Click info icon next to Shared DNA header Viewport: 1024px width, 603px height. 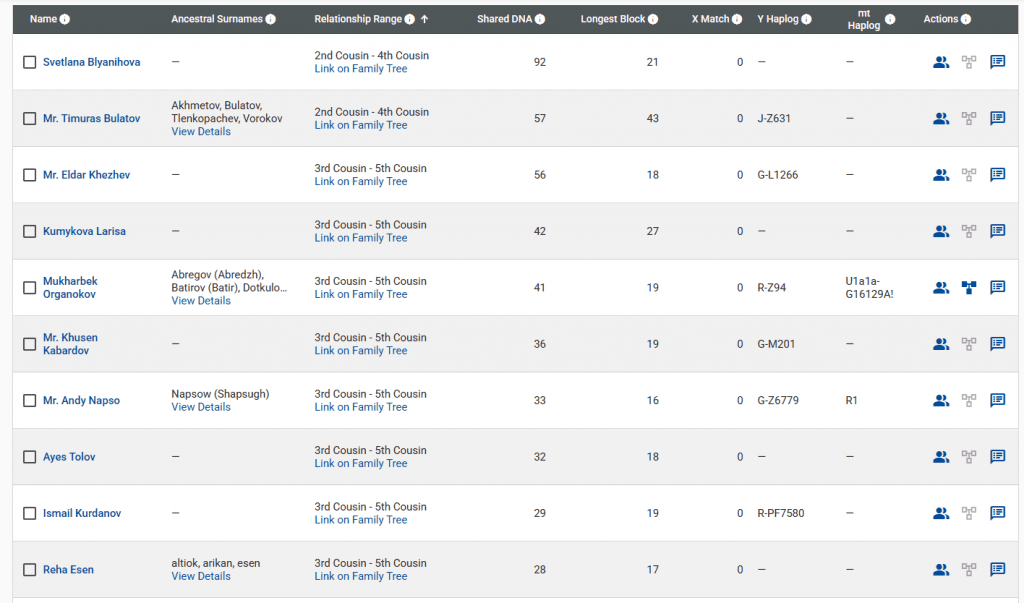pyautogui.click(x=540, y=19)
